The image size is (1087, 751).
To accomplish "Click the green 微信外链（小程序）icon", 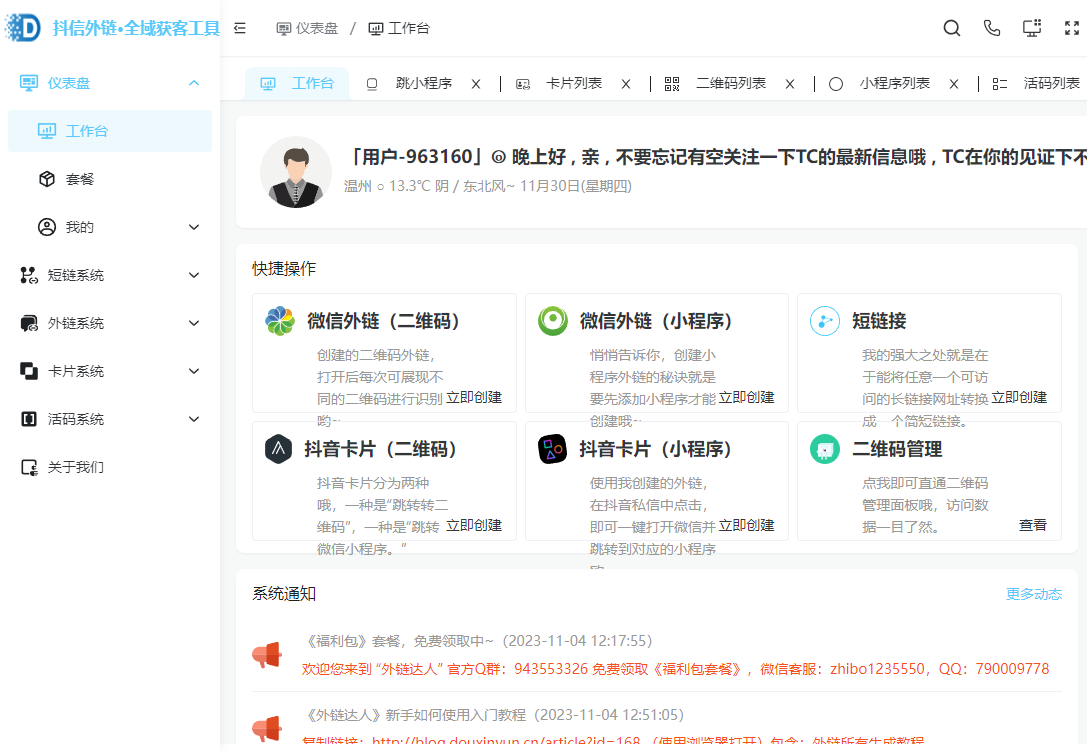I will [x=553, y=321].
